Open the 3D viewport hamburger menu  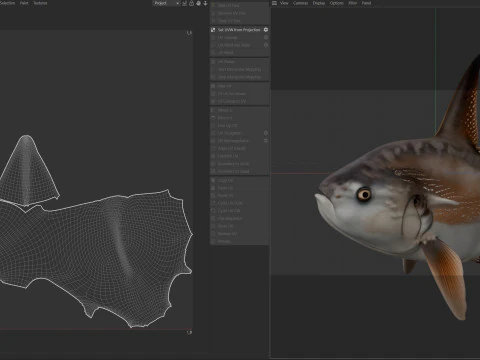point(274,3)
